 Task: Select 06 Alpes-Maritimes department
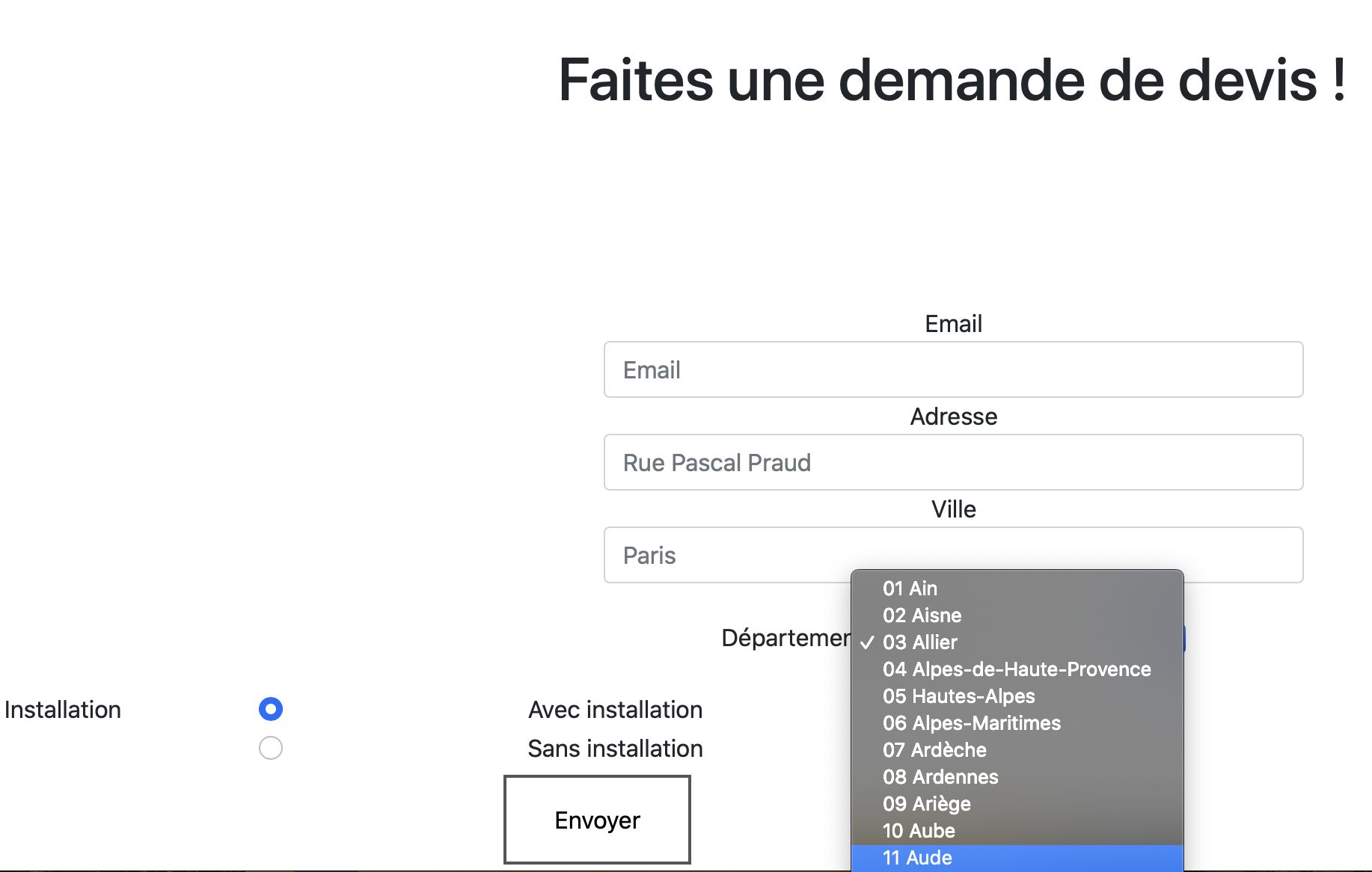point(971,723)
